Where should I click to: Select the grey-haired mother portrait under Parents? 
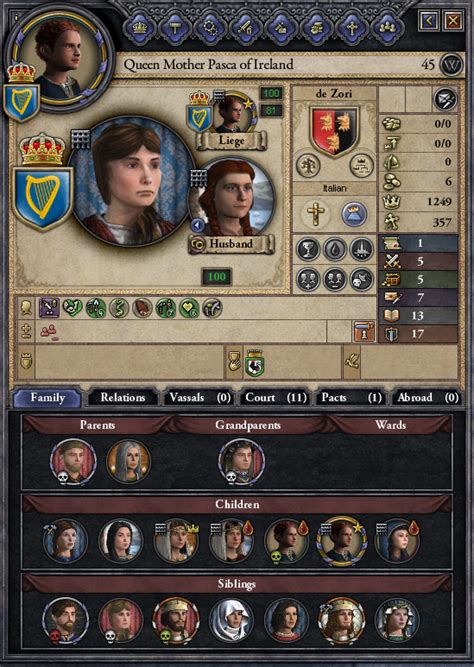pyautogui.click(x=128, y=462)
